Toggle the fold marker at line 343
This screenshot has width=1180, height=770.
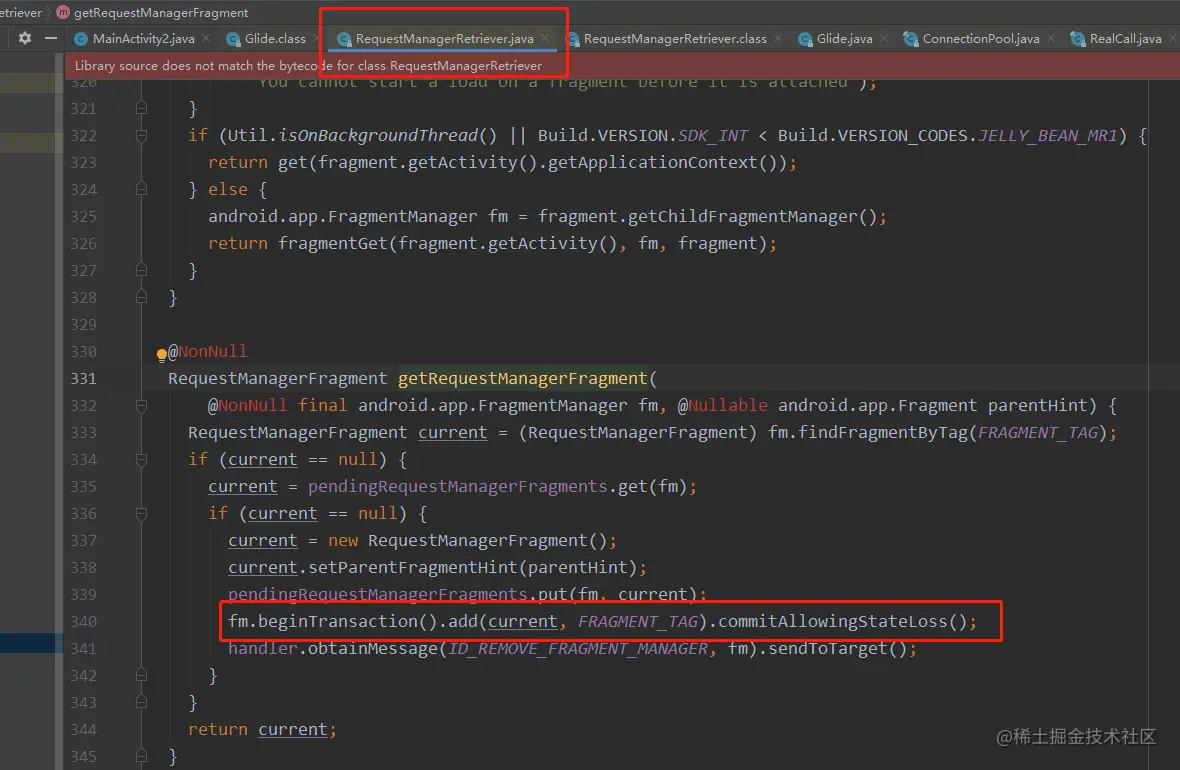click(141, 702)
